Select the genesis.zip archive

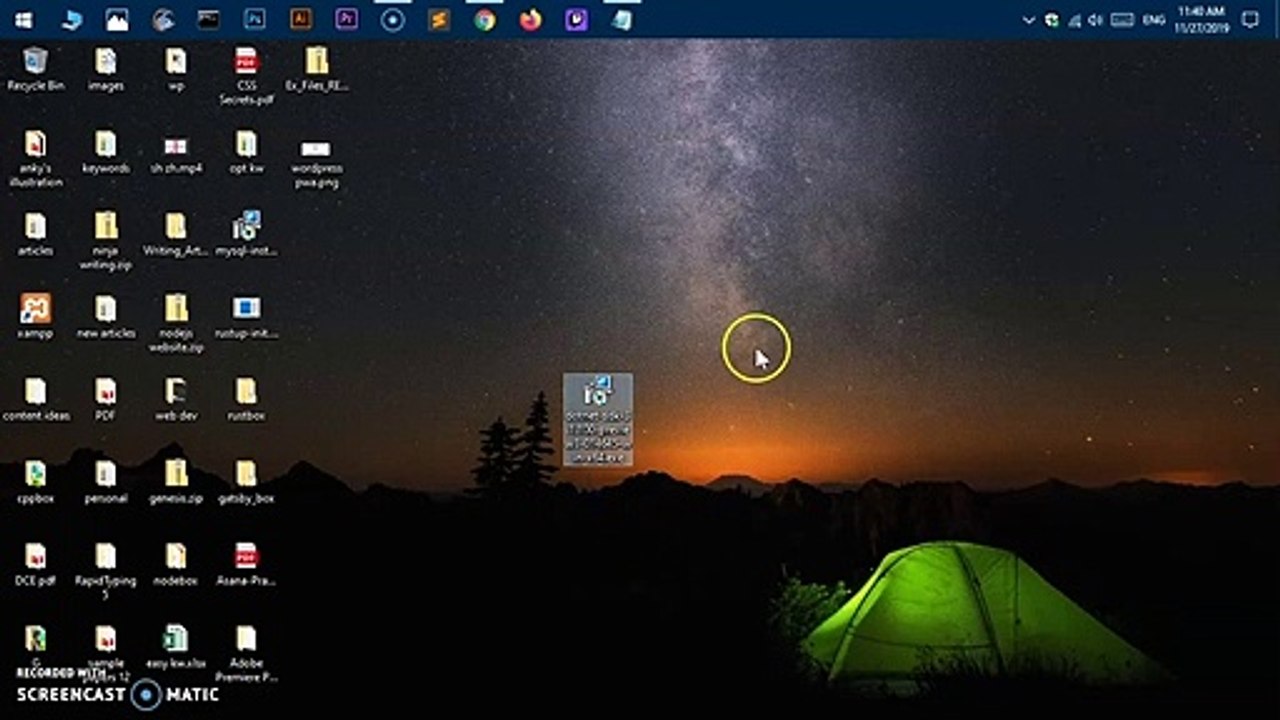click(176, 482)
